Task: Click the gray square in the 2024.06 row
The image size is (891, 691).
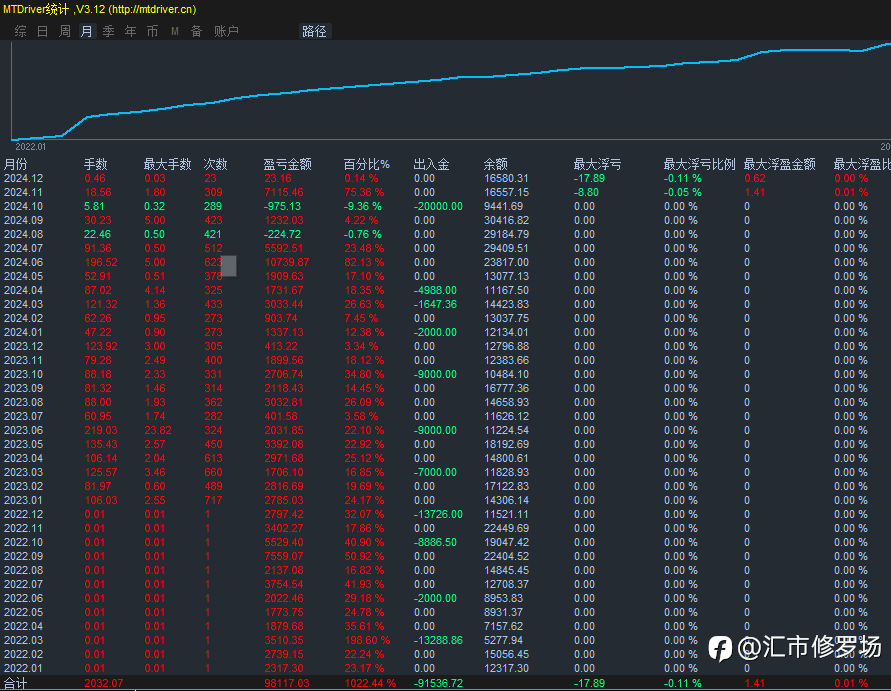Action: coord(228,265)
